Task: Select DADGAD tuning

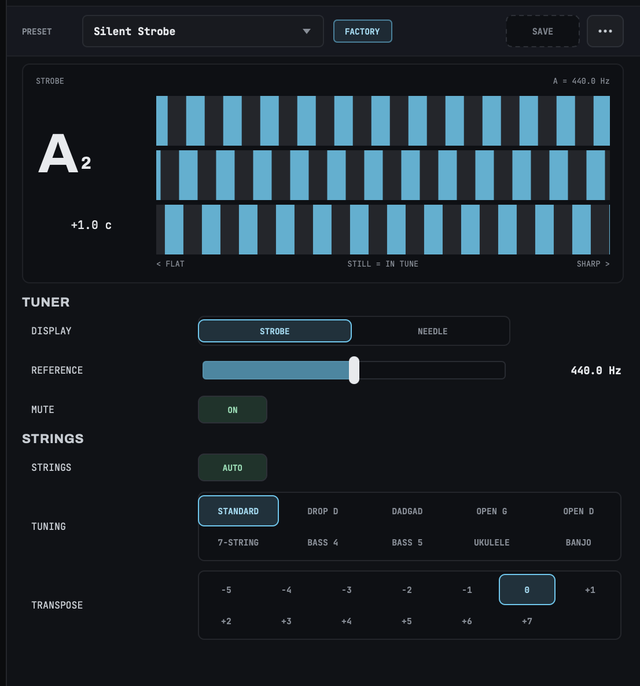Action: point(407,511)
